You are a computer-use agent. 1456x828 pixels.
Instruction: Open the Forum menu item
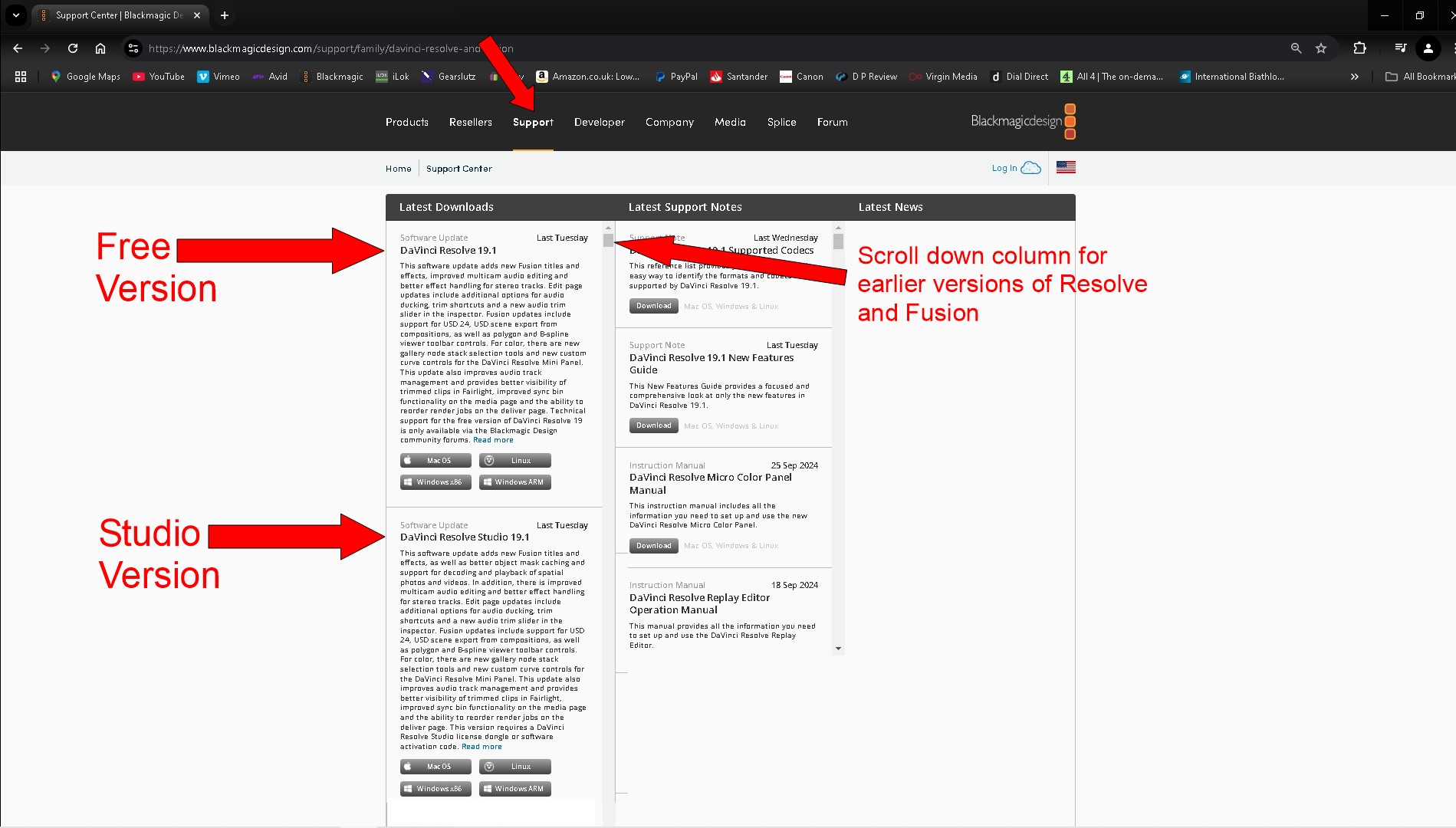833,122
